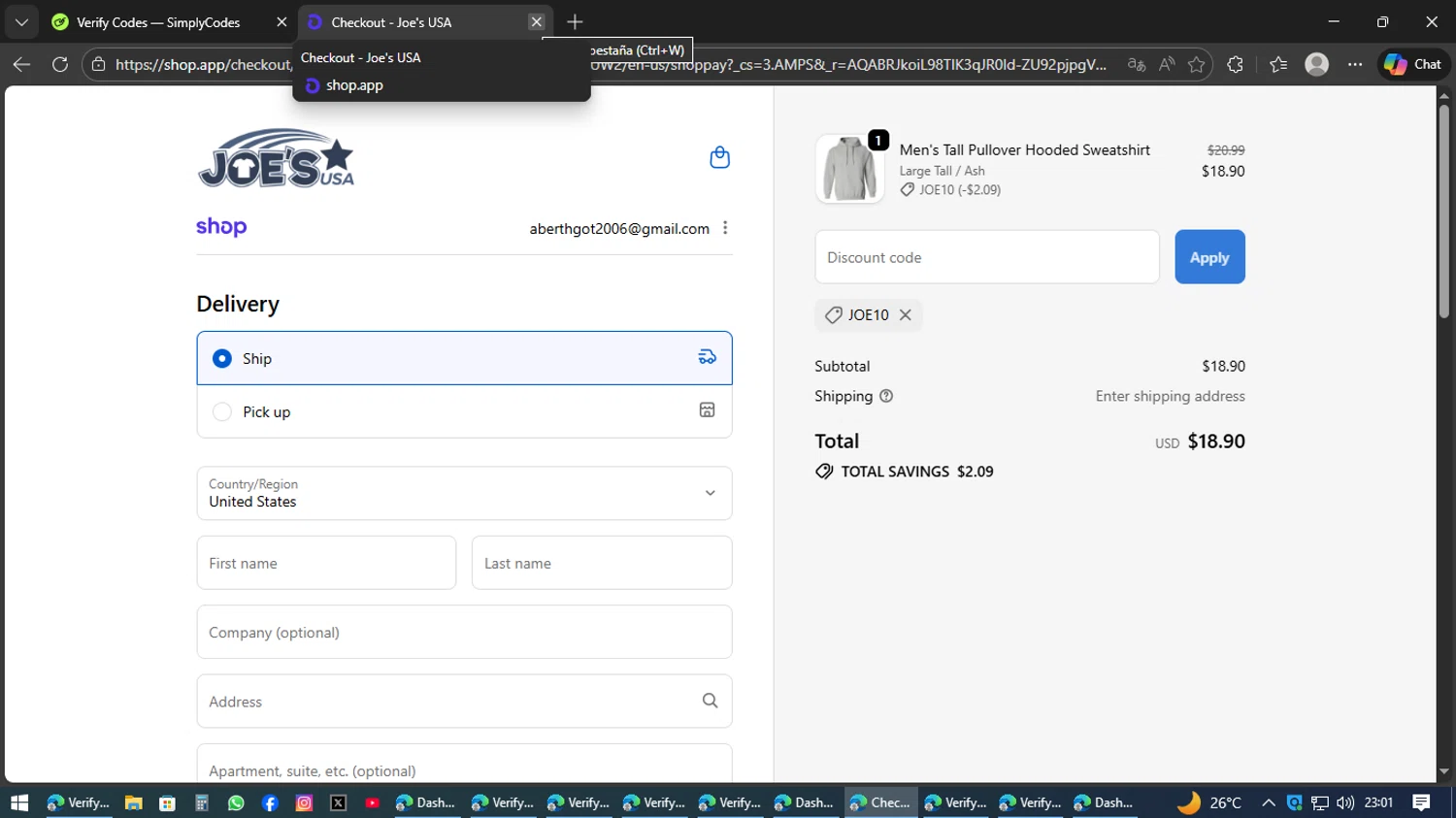
Task: Select the Ship delivery radio button
Action: 222,358
